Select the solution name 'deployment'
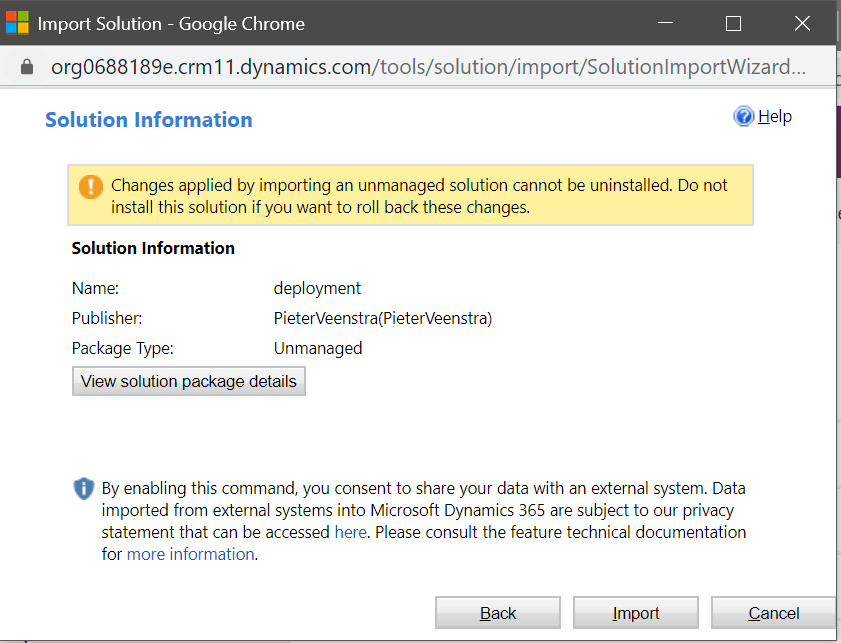The image size is (841, 643). pyautogui.click(x=318, y=289)
